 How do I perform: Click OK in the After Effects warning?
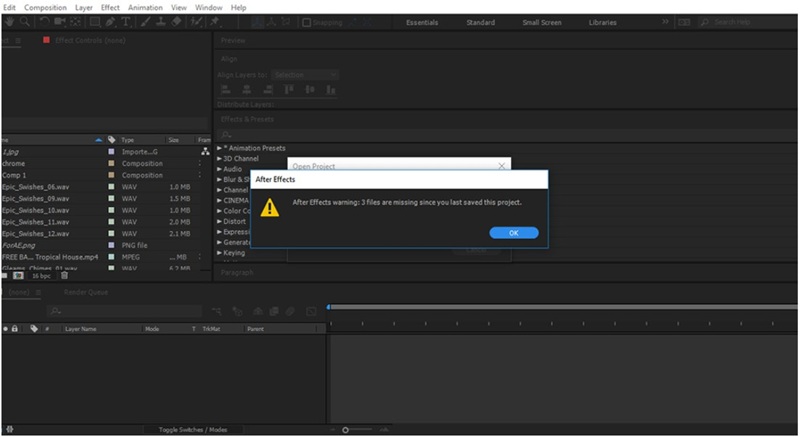coord(514,233)
